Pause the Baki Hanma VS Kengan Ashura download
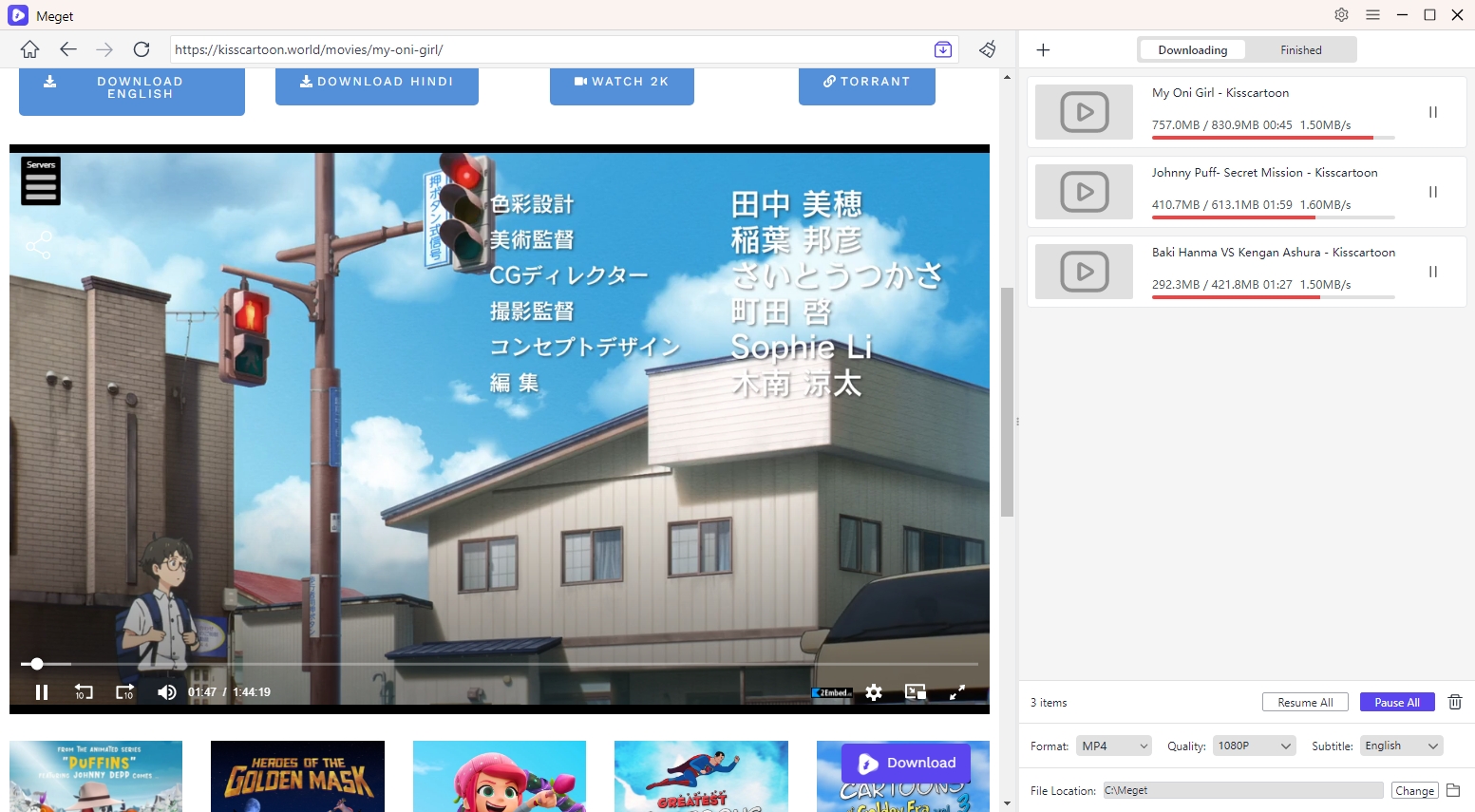 [1433, 272]
